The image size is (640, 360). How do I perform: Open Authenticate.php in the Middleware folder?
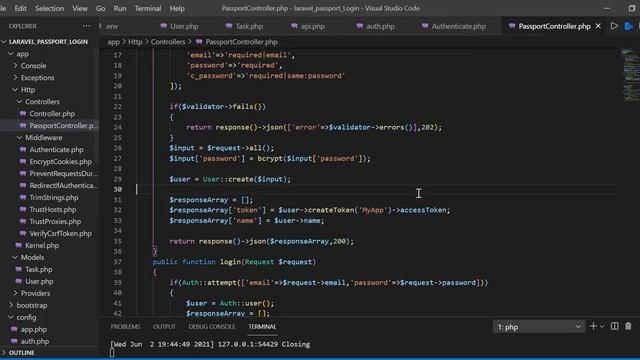(x=56, y=149)
